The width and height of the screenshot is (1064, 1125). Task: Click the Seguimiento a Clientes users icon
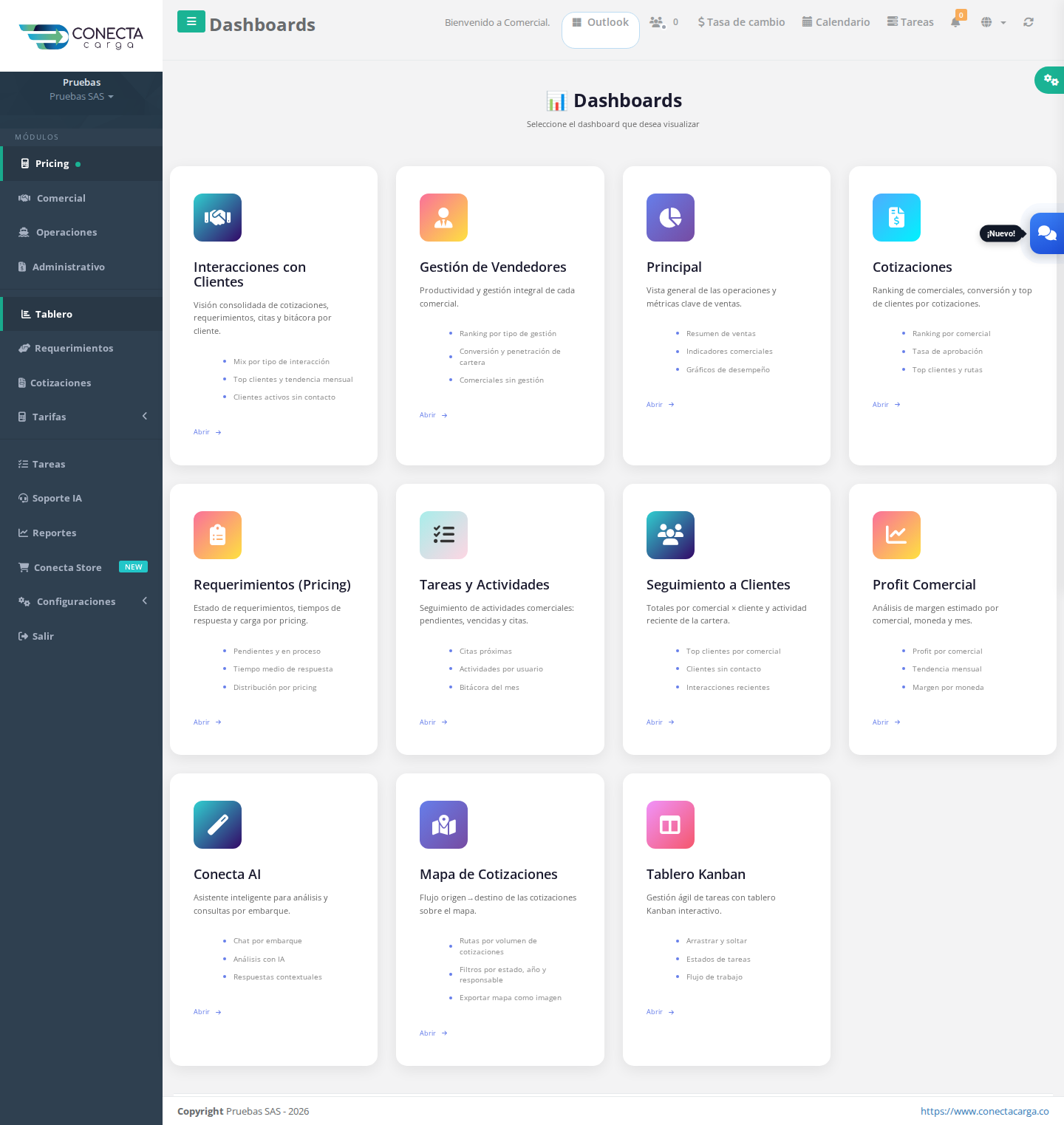coord(670,535)
